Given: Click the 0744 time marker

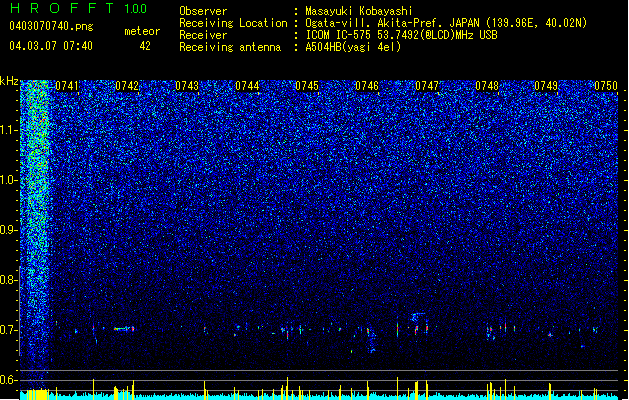Looking at the screenshot, I should (x=247, y=86).
